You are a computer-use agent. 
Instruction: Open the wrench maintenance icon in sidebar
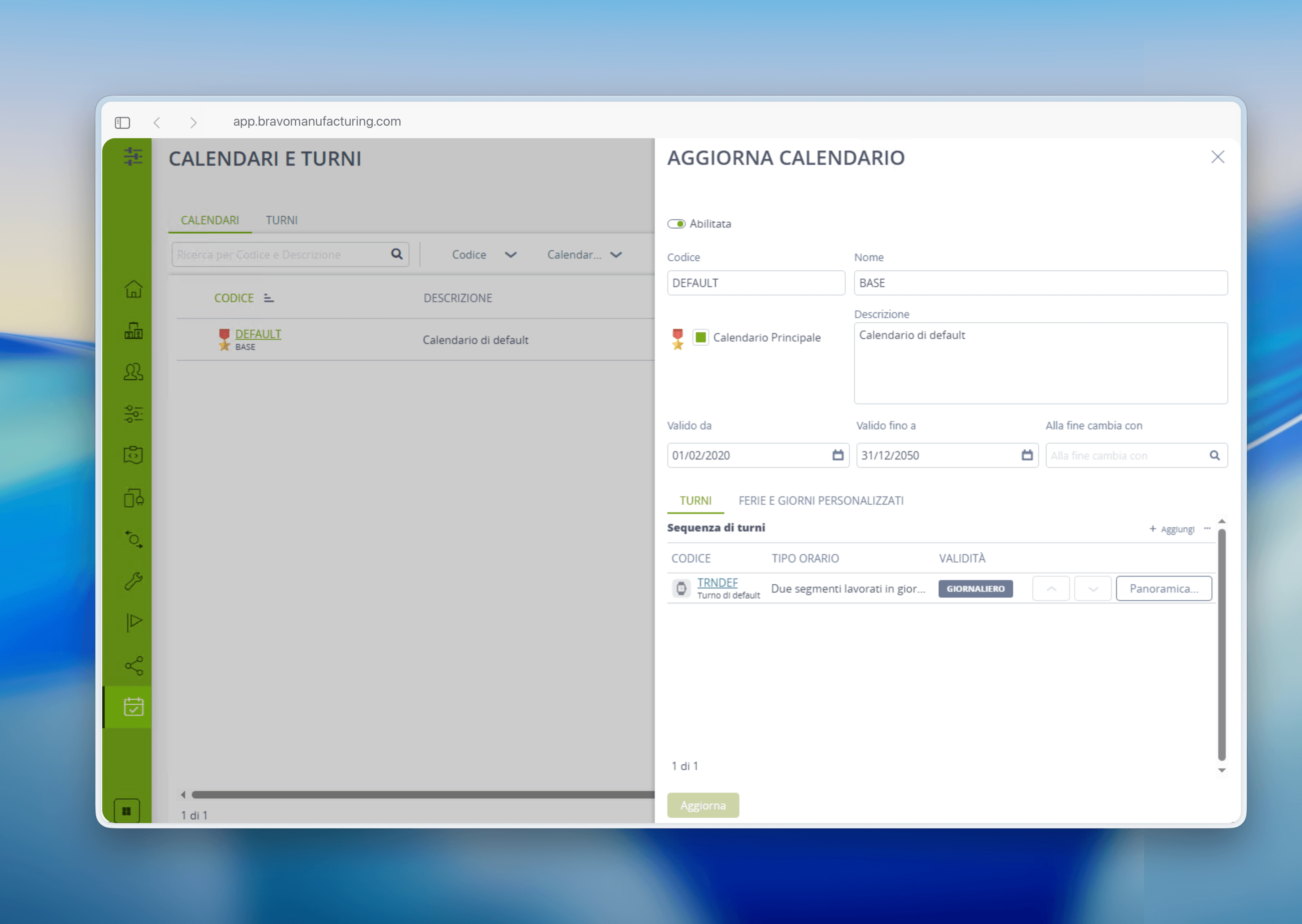pos(134,581)
